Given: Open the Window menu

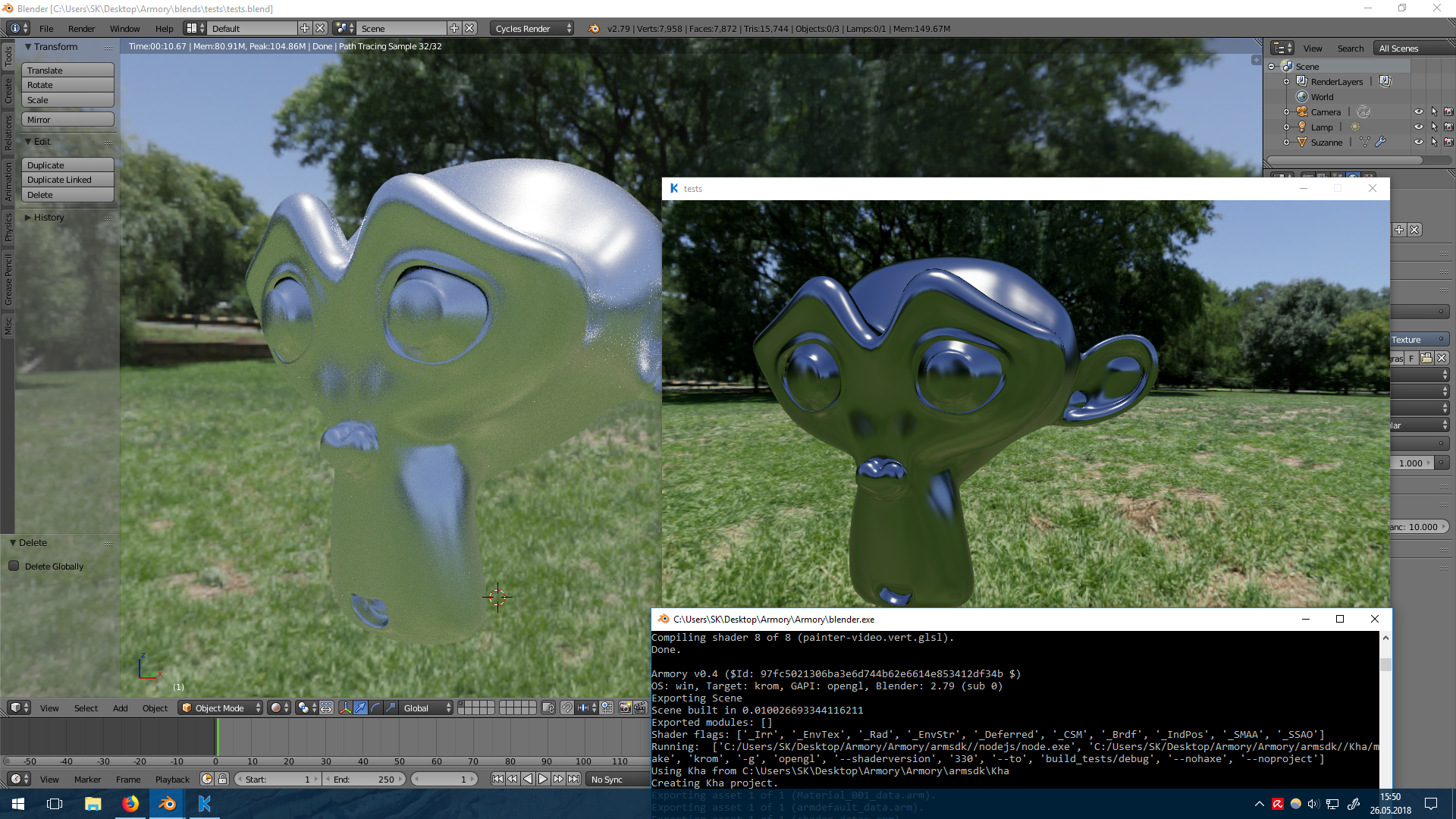Looking at the screenshot, I should pyautogui.click(x=124, y=28).
